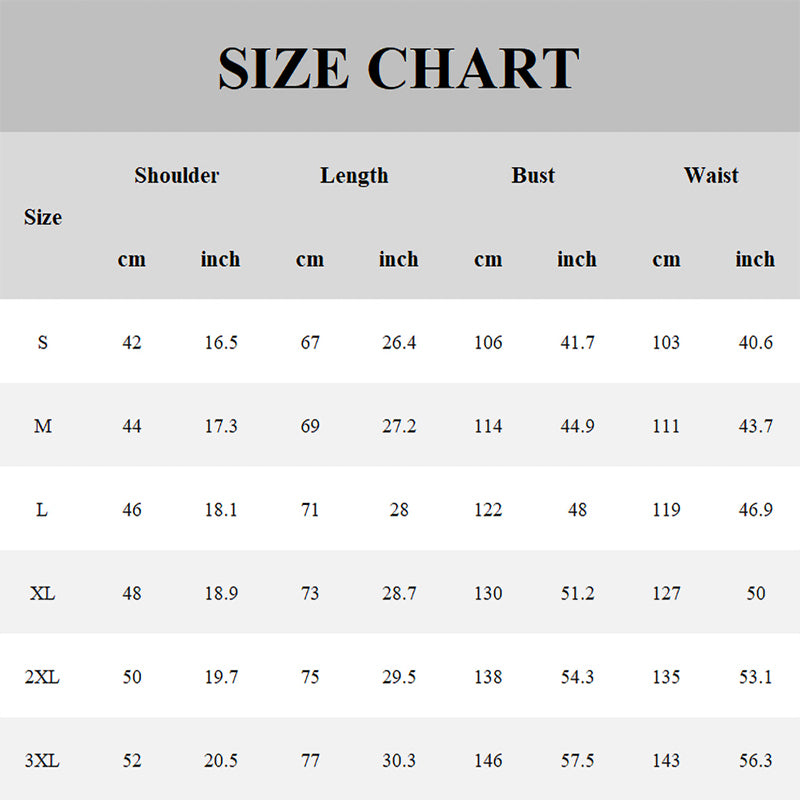Click the SIZE CHART title
This screenshot has width=800, height=800.
[399, 68]
